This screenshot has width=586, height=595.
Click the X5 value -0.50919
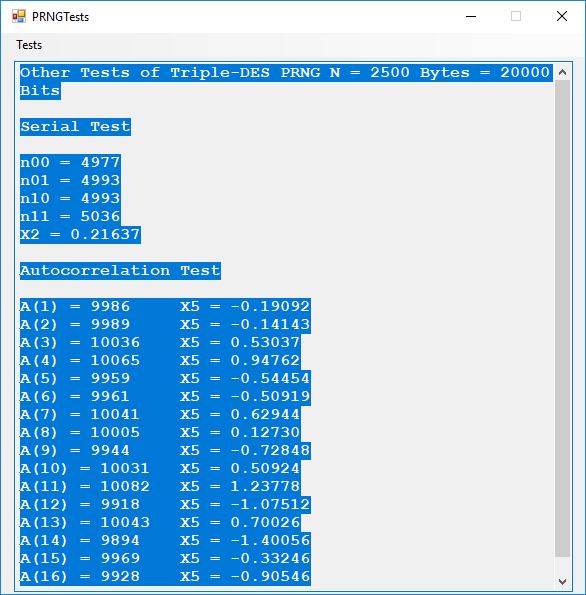pos(270,397)
